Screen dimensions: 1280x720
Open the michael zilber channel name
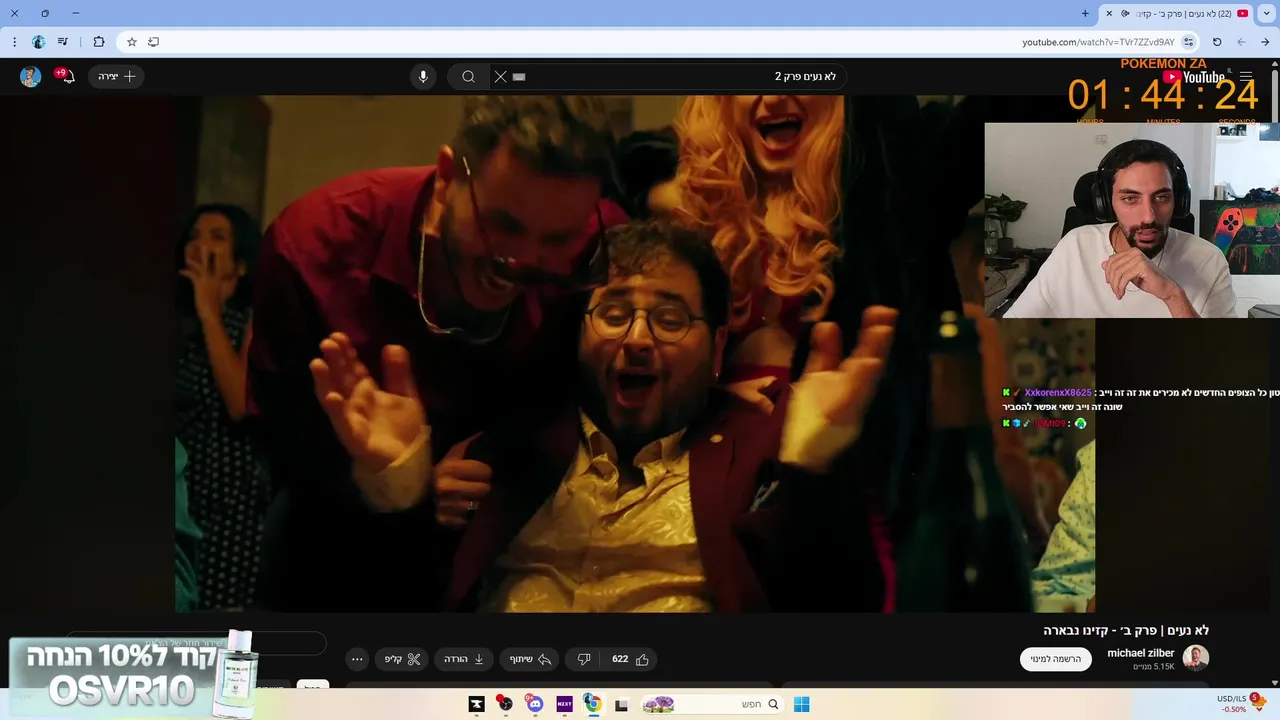click(x=1141, y=653)
